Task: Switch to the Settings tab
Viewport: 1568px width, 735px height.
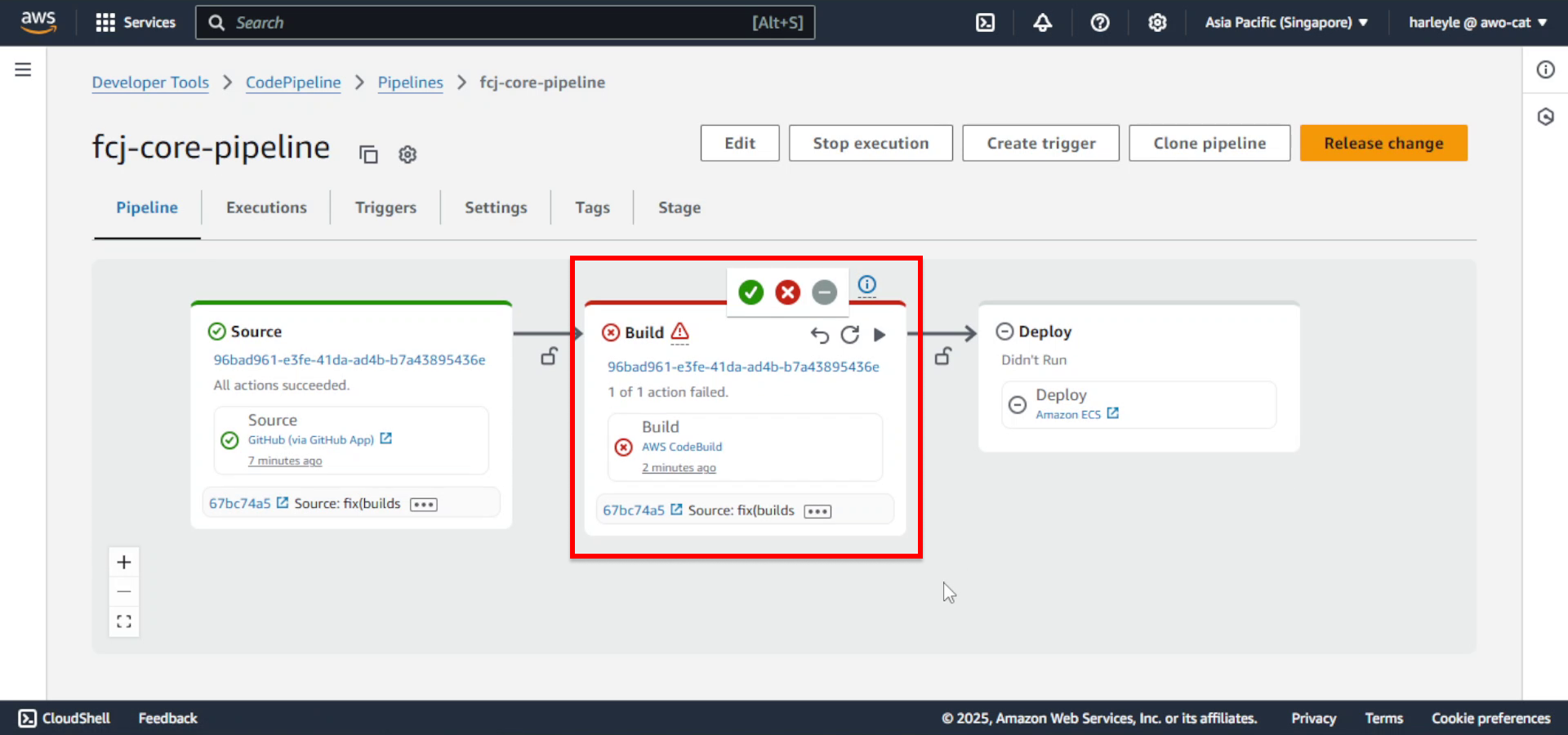Action: (x=496, y=207)
